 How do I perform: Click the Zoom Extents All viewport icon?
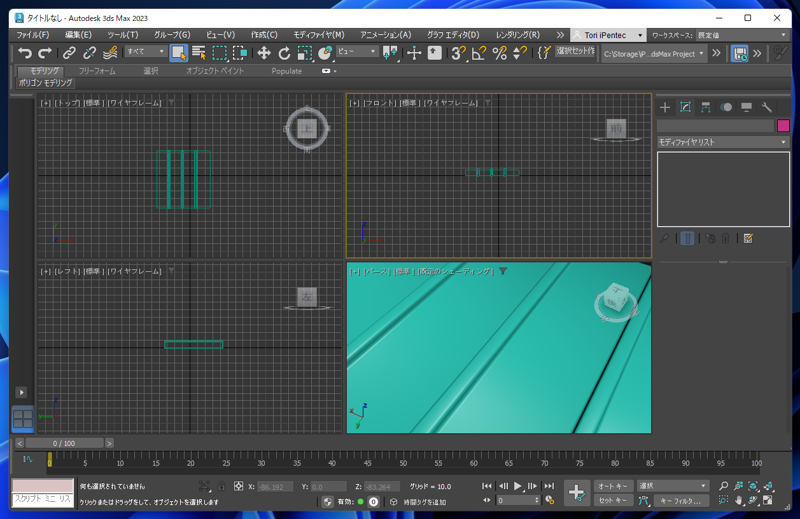(x=768, y=486)
